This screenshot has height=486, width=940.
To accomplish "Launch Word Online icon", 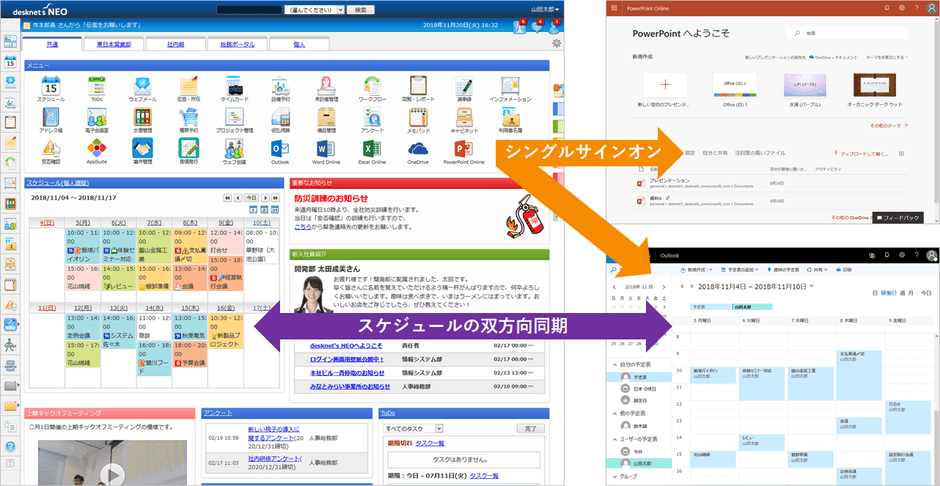I will pyautogui.click(x=326, y=146).
